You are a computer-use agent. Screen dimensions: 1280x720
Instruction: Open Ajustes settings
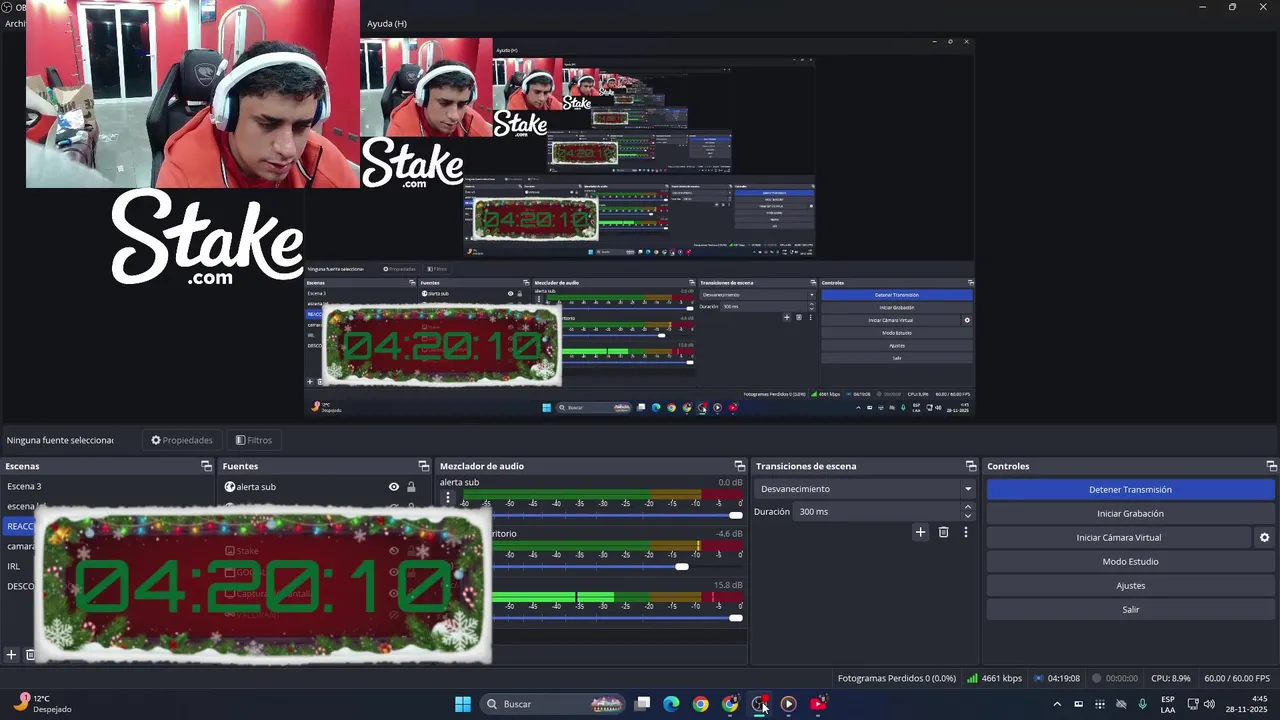pyautogui.click(x=1130, y=585)
